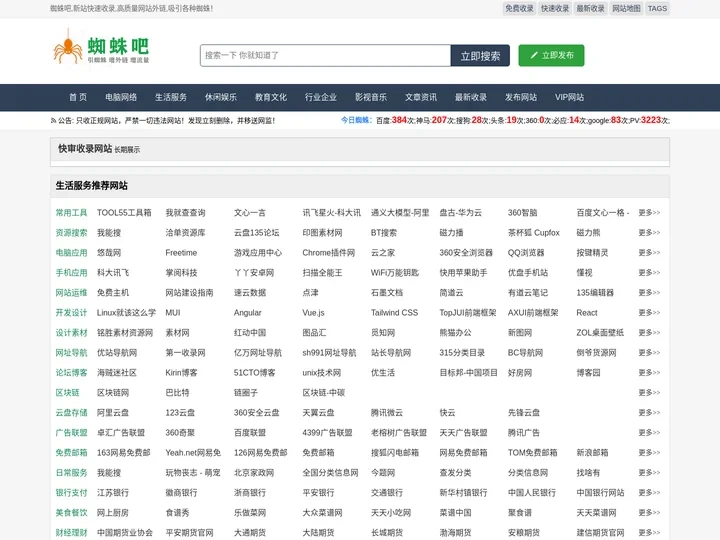Expand 更多>> in the 资源搜索 row
This screenshot has width=720, height=540.
point(649,233)
